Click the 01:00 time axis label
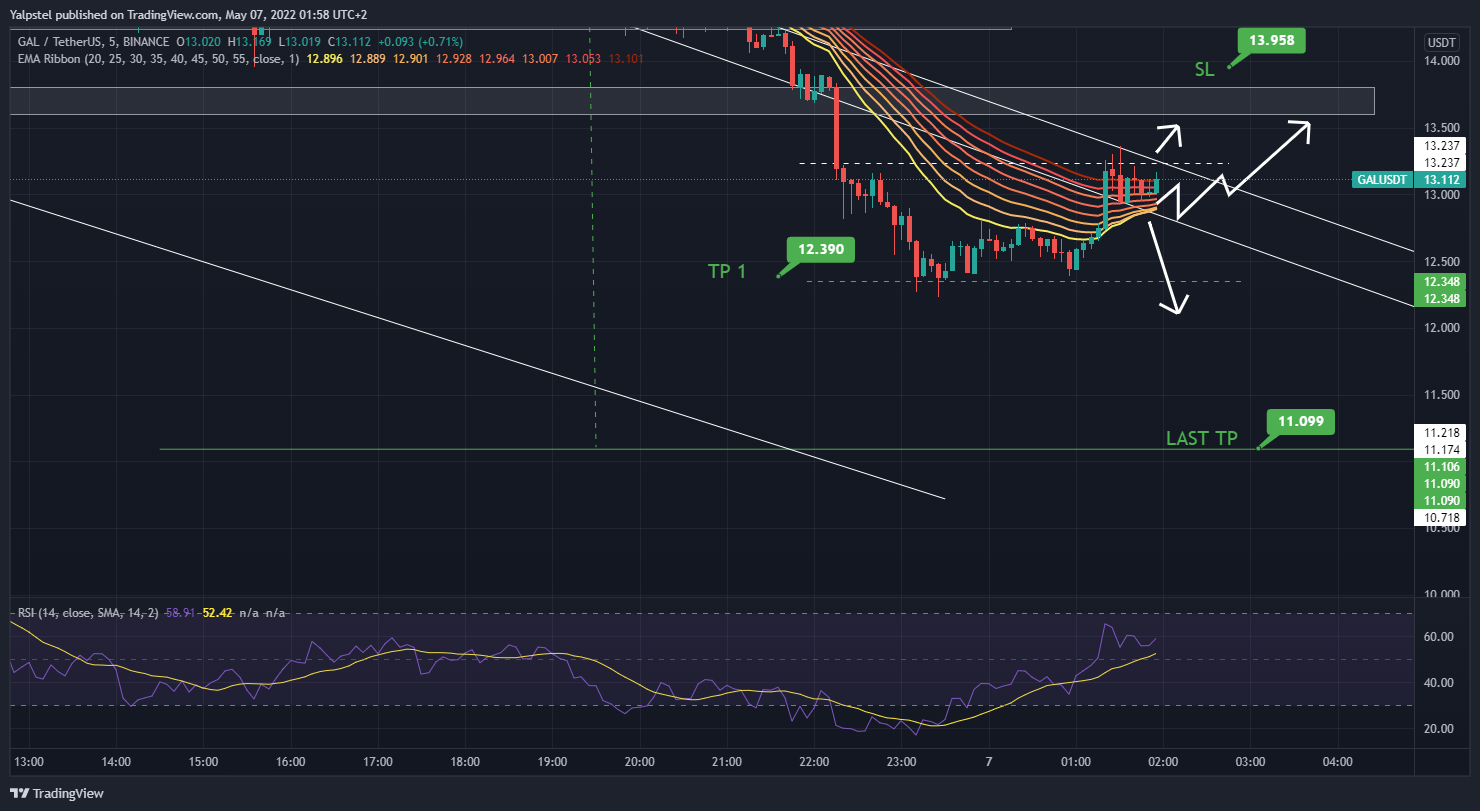Viewport: 1480px width, 811px height. click(x=1076, y=762)
